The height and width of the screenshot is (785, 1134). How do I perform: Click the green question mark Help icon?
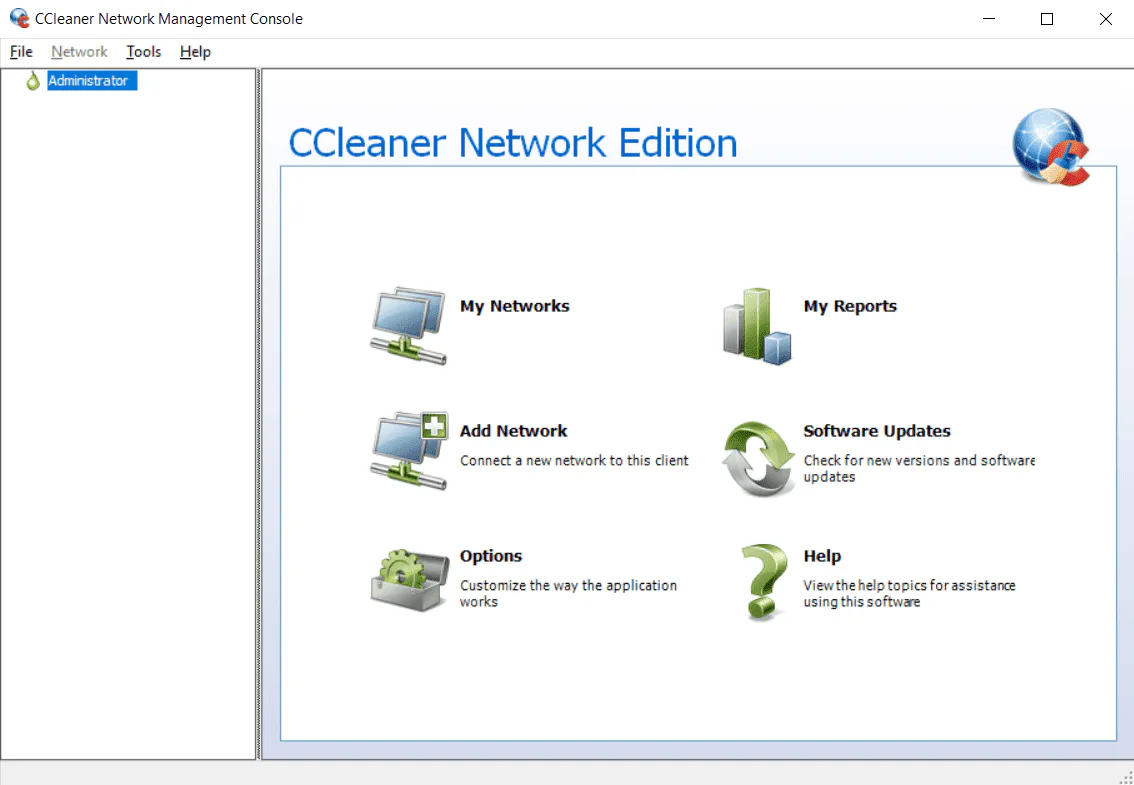(x=764, y=582)
